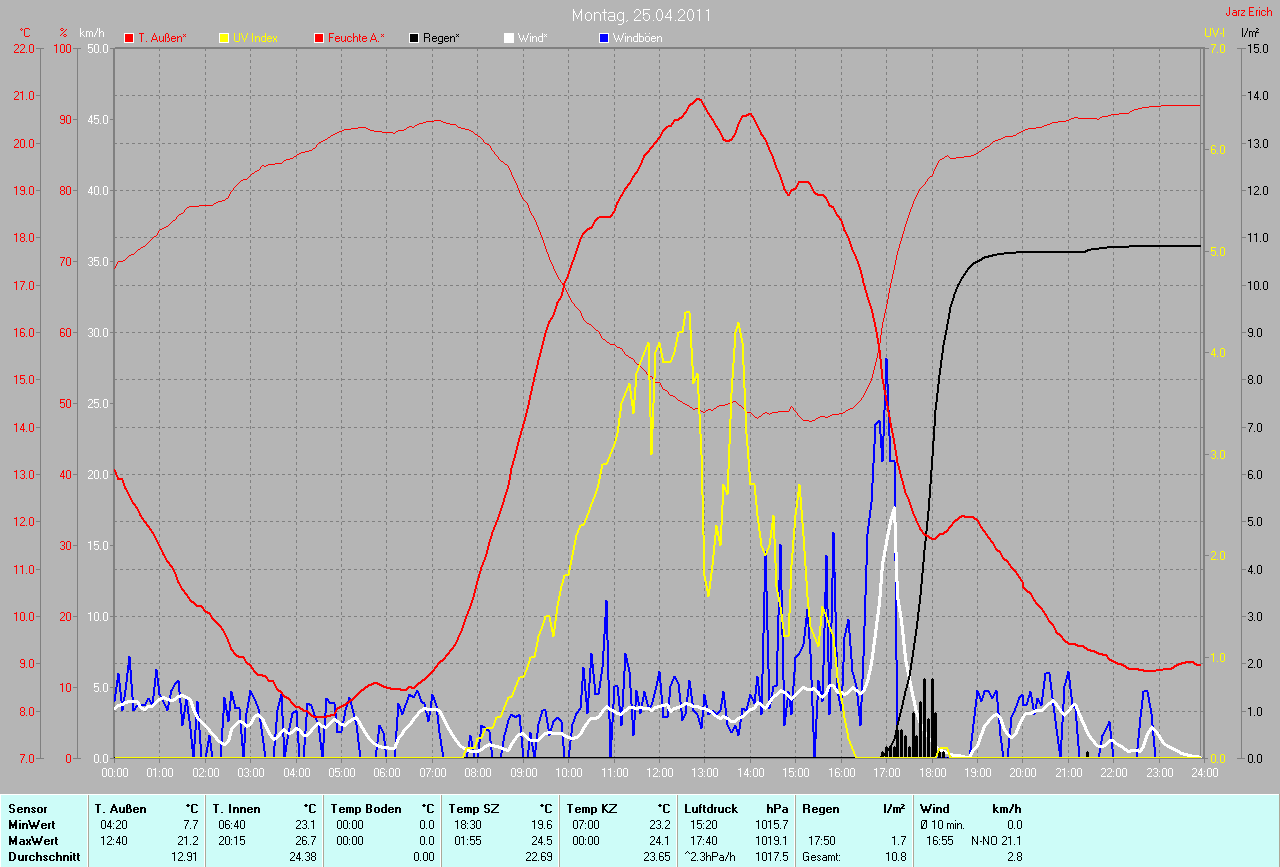Click the Temp SZ average value '22.69'
Screen dimensions: 1280x867
[x=539, y=857]
